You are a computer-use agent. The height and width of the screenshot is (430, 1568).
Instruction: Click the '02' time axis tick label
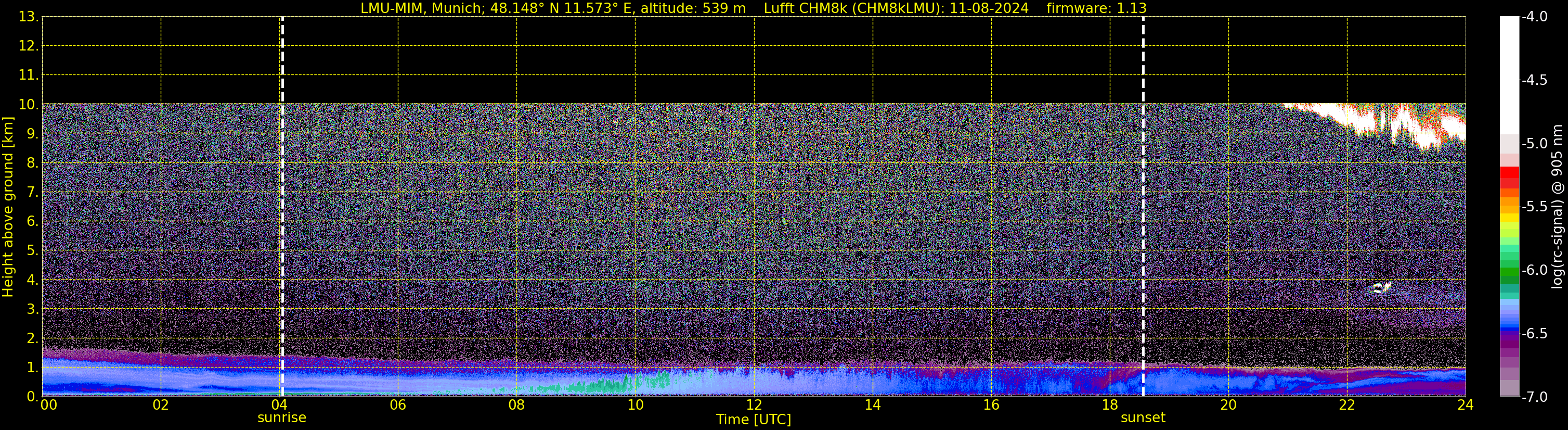(x=161, y=405)
